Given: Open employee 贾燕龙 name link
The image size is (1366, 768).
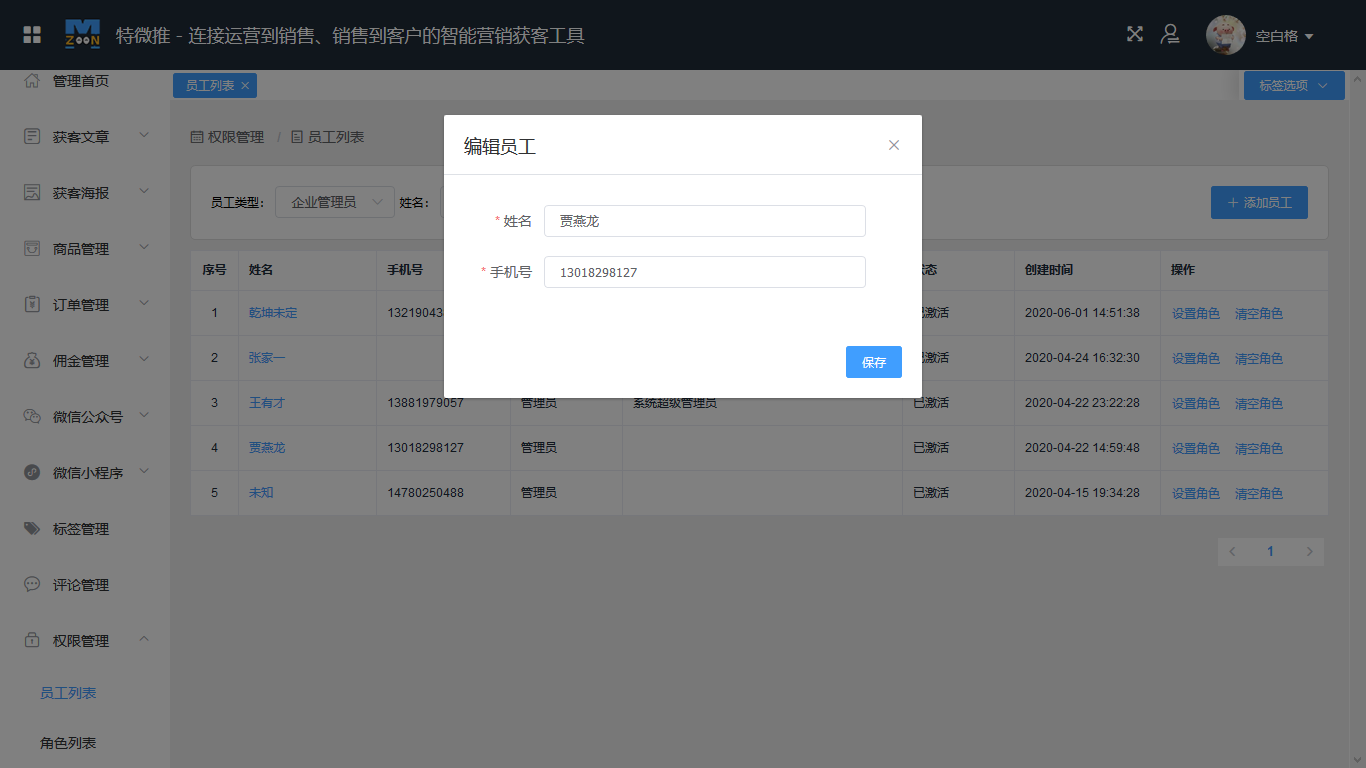Looking at the screenshot, I should 267,448.
